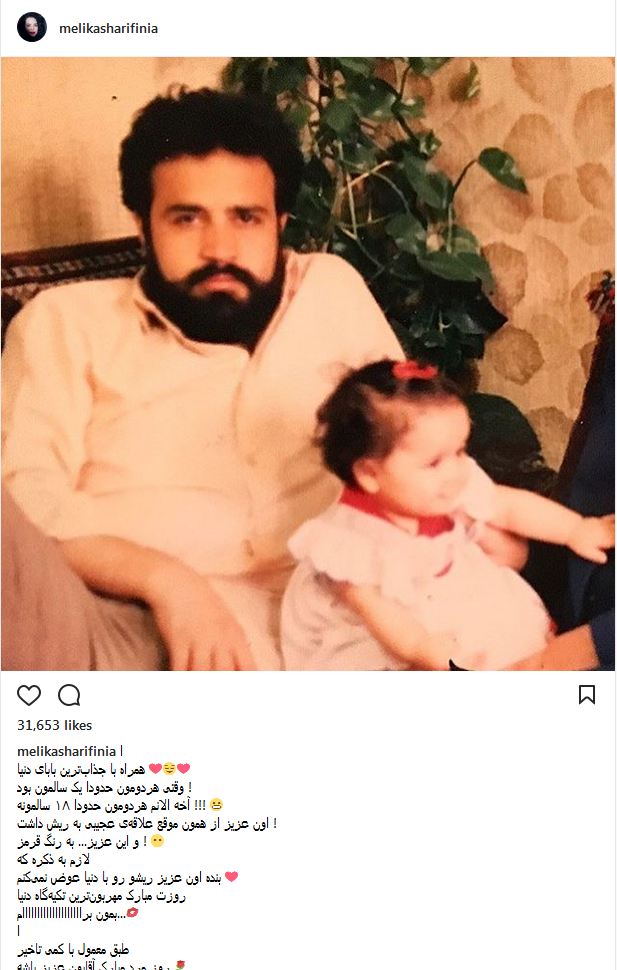The width and height of the screenshot is (617, 970).
Task: Click the caption line starting 'روزت مبارک'
Action: [x=101, y=895]
